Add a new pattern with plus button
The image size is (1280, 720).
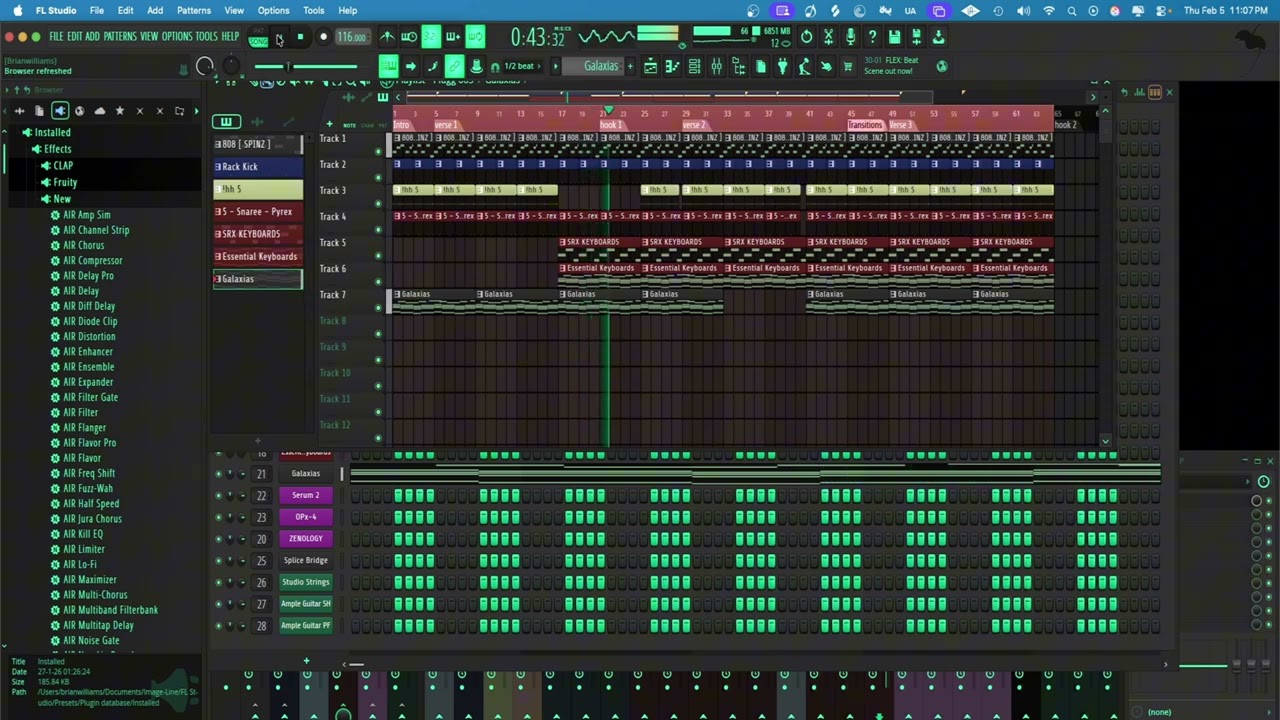pyautogui.click(x=630, y=67)
